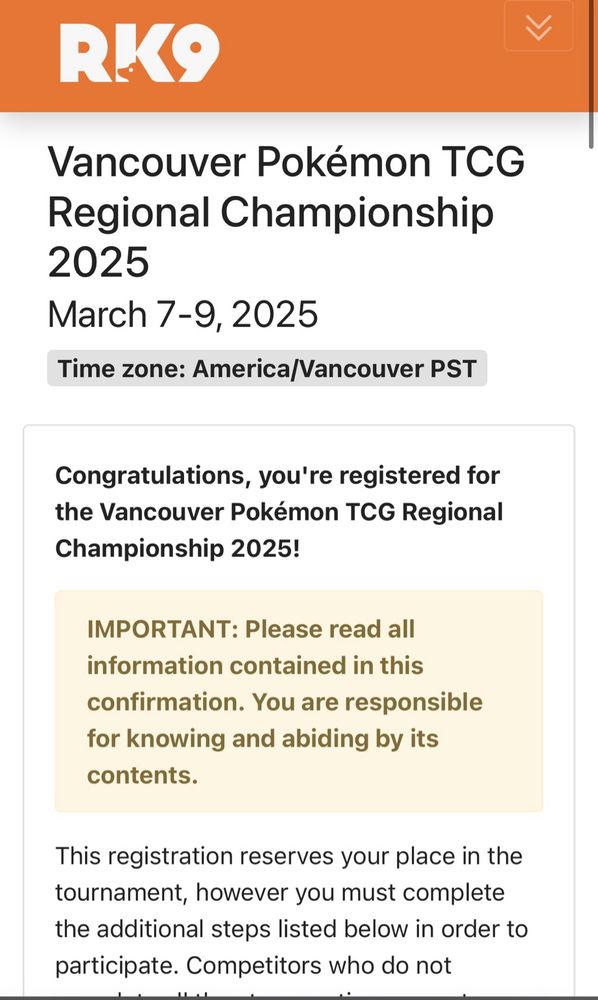Click the page's vertical scrollbar thumb
598x1000 pixels.
[593, 75]
